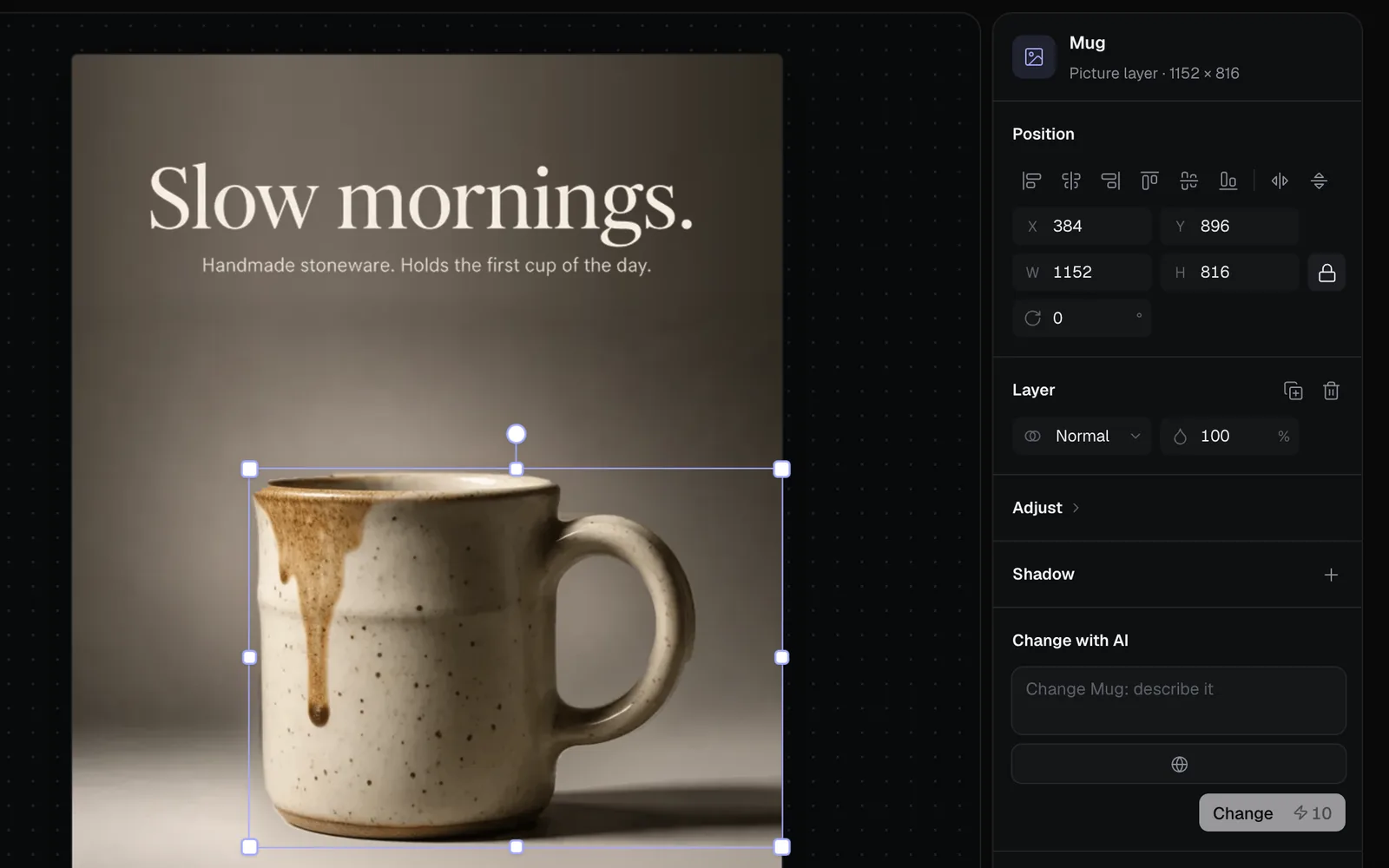Click bottom-middle selection handle of mug
1389x868 pixels.
pyautogui.click(x=516, y=846)
